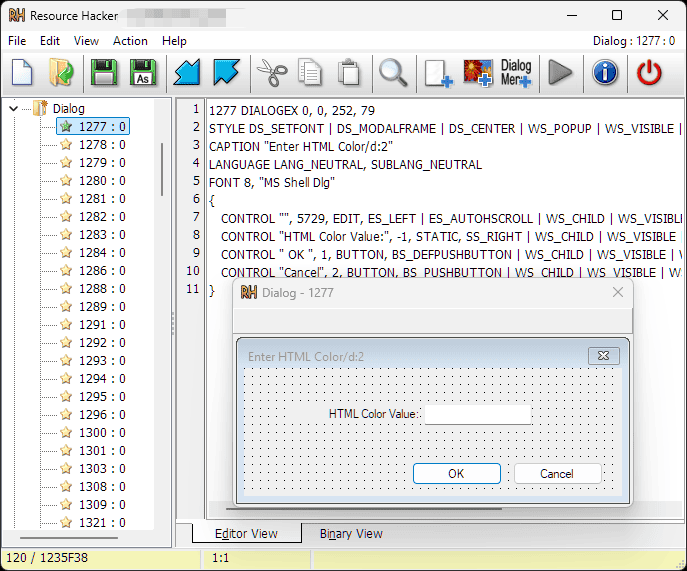Collapse the Dialog tree node
This screenshot has height=571, width=687.
14,108
